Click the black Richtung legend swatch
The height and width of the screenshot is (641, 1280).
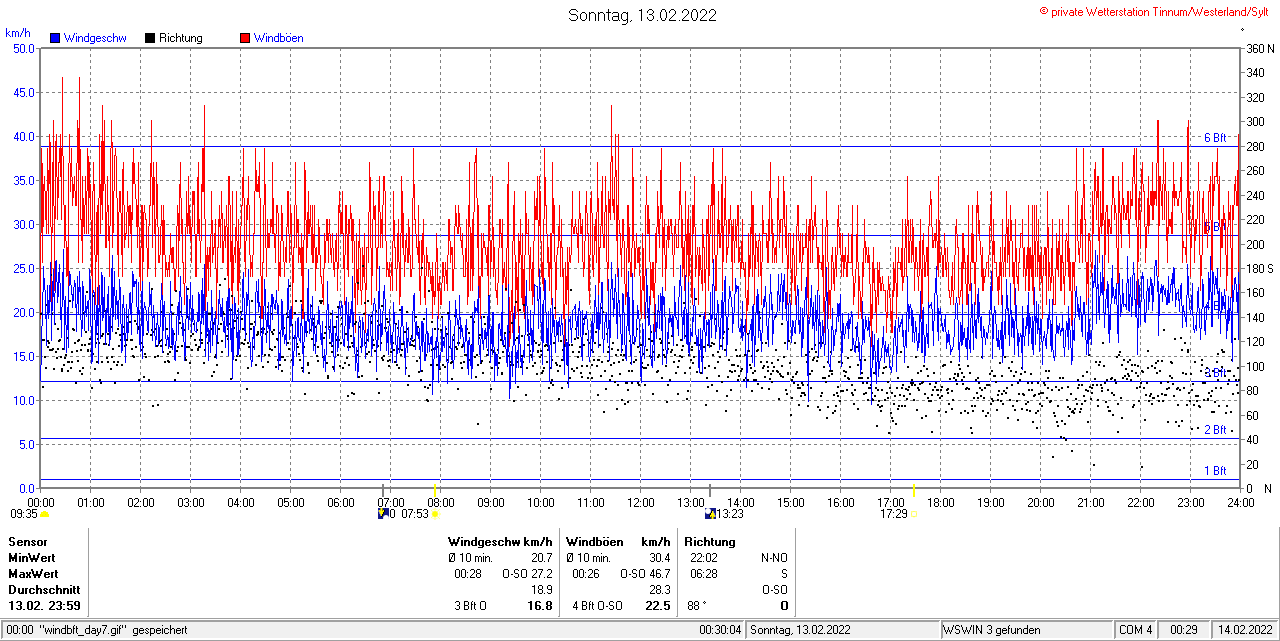[150, 38]
